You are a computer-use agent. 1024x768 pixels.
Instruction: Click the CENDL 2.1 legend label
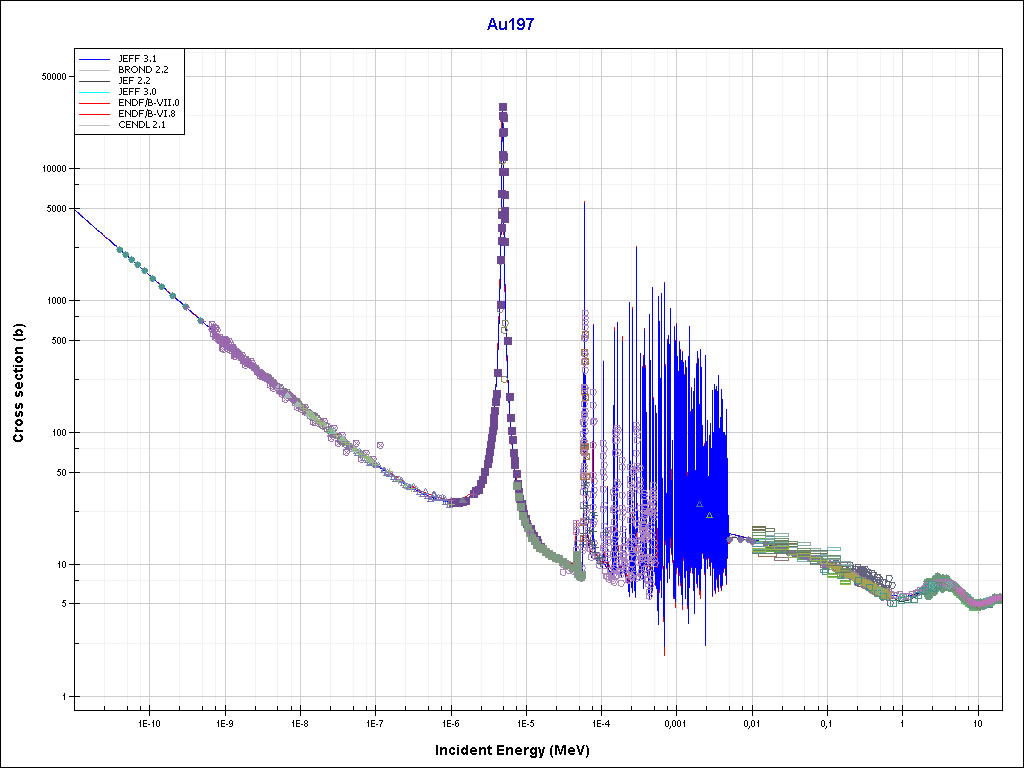click(x=141, y=125)
